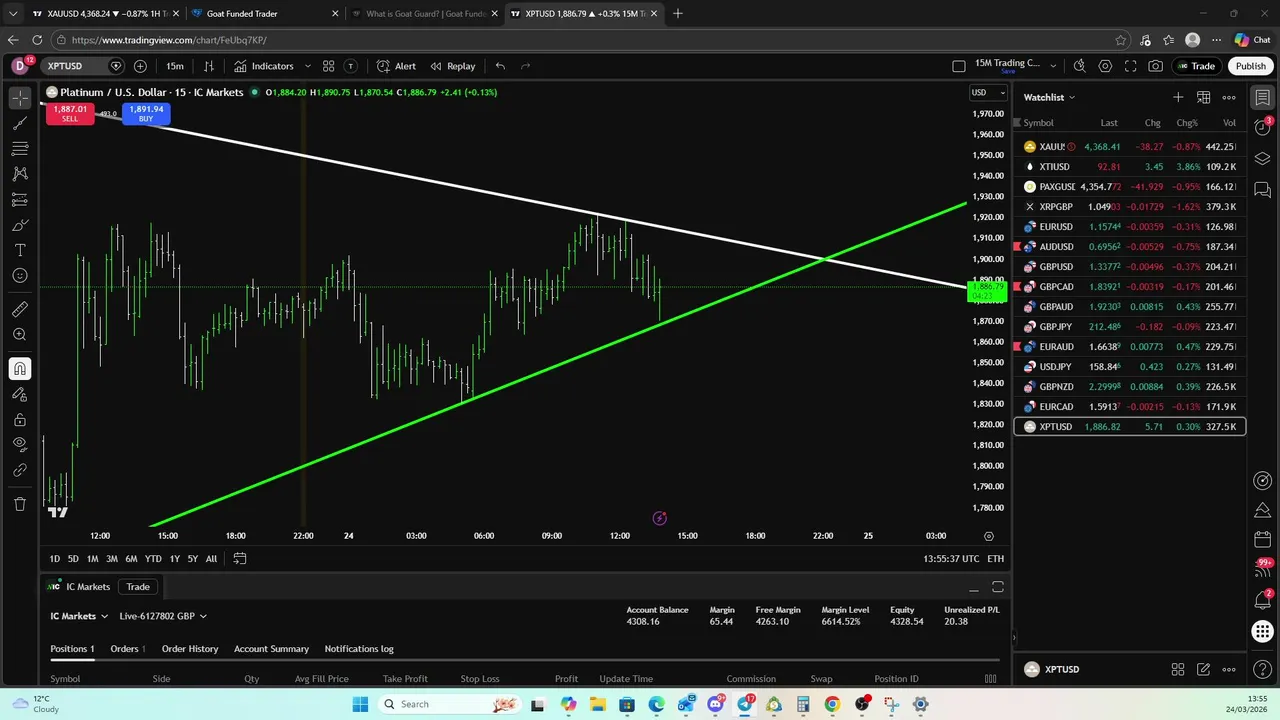Open the go to date calendar icon
The width and height of the screenshot is (1280, 720).
[240, 559]
